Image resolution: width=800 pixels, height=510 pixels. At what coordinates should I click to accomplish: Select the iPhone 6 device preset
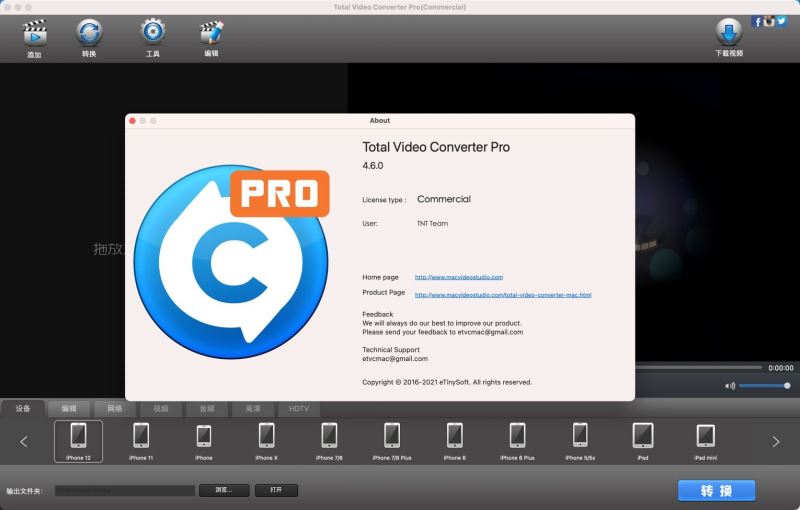click(455, 441)
